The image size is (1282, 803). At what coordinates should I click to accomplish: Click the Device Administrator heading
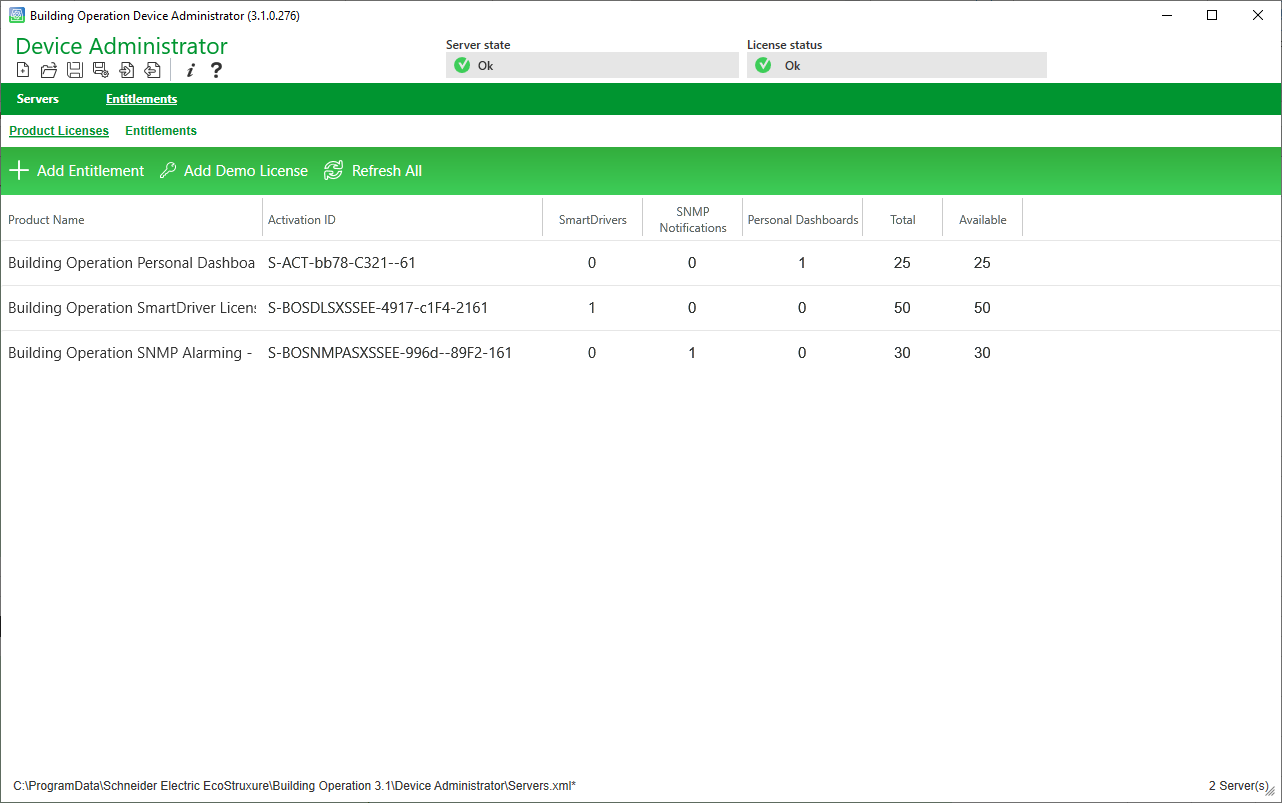click(122, 46)
